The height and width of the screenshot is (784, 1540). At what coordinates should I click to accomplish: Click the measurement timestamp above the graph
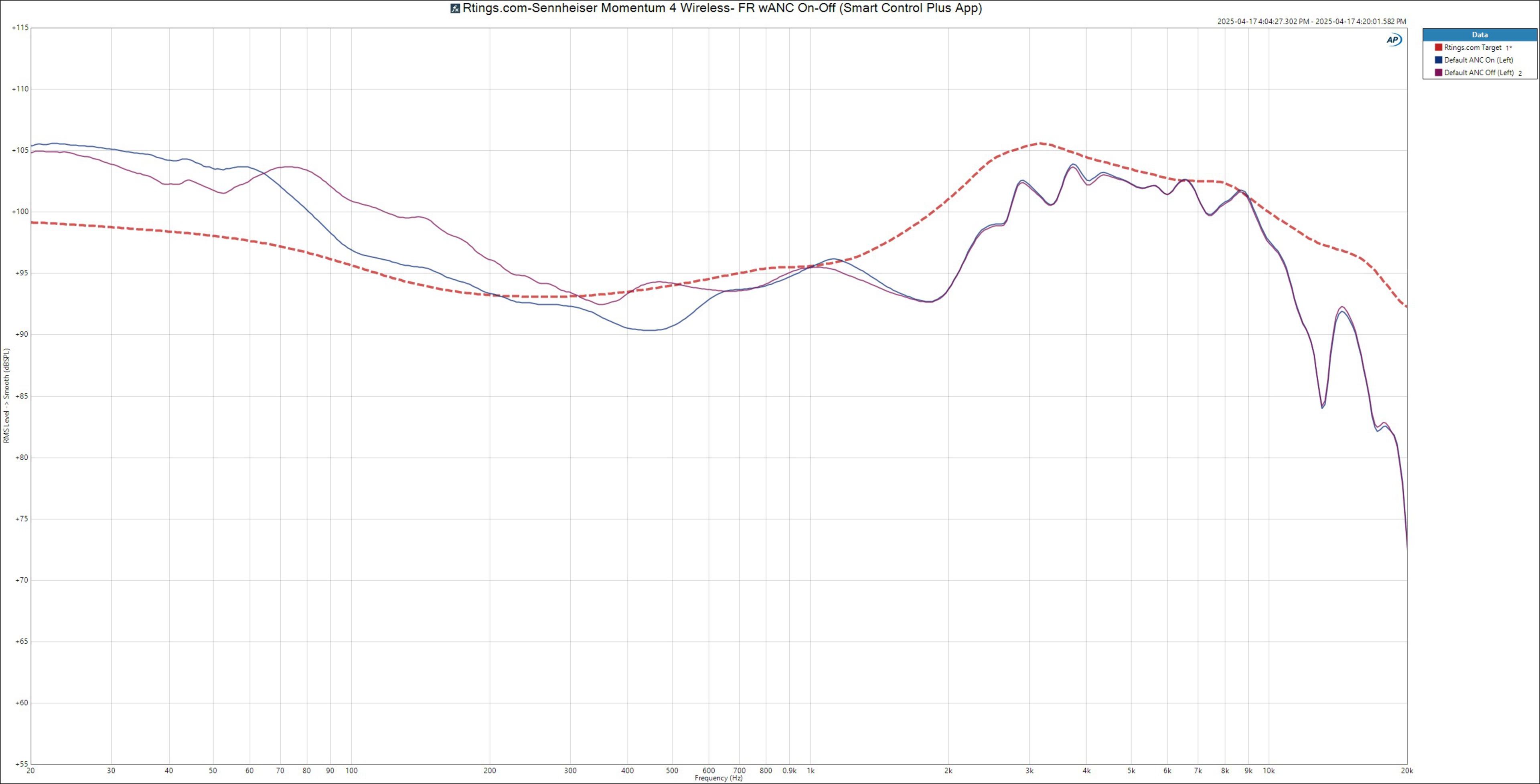point(1312,22)
